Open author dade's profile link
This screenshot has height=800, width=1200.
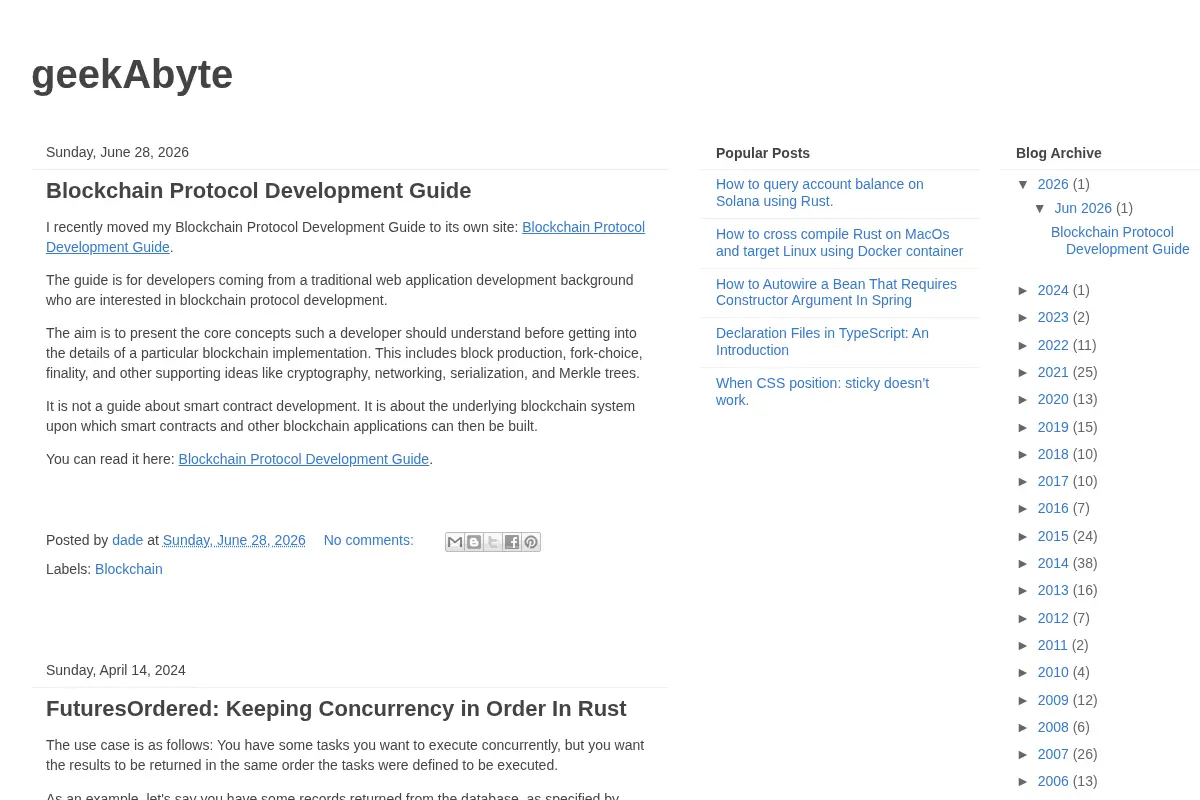pos(128,540)
